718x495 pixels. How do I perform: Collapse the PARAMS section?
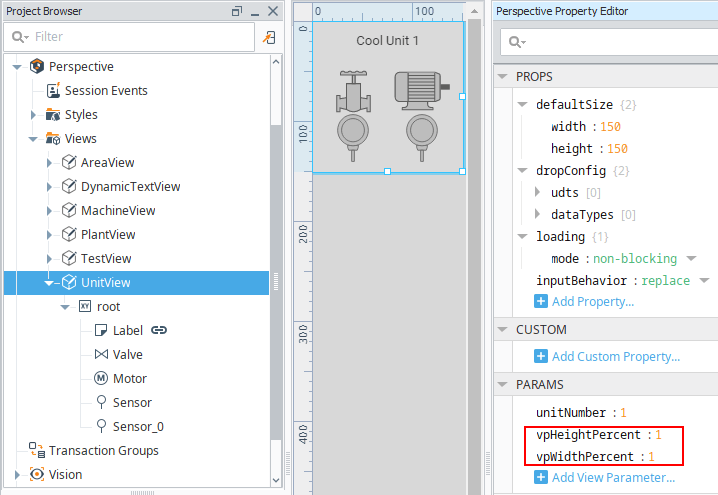tap(502, 384)
